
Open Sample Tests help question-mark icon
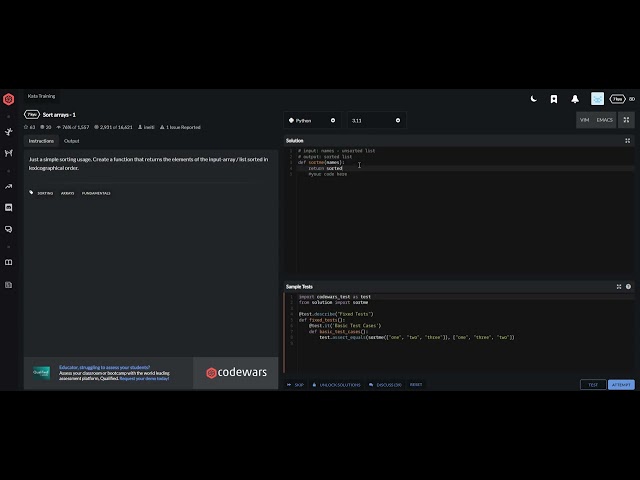[x=628, y=287]
